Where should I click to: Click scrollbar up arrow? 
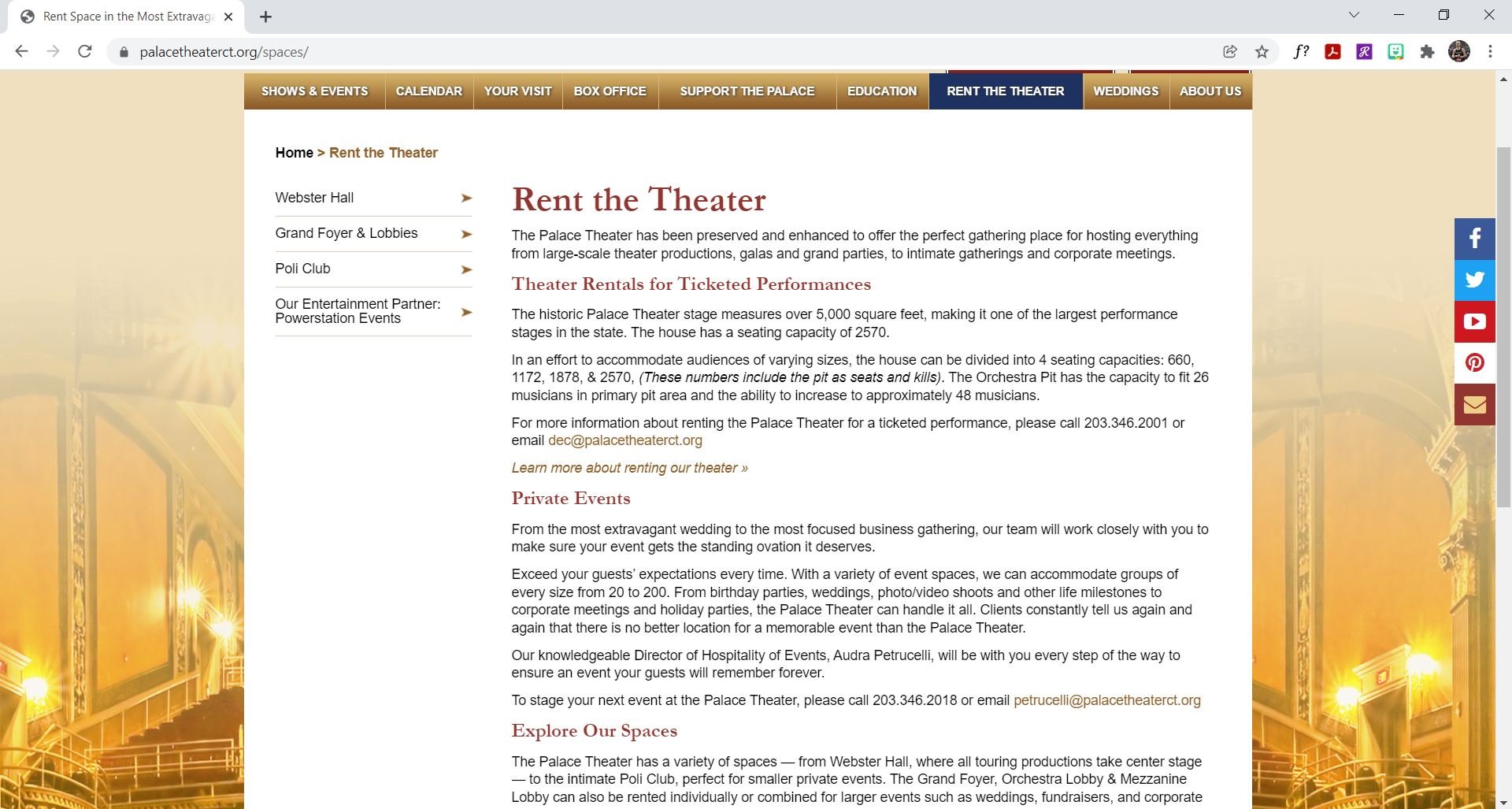(1503, 79)
